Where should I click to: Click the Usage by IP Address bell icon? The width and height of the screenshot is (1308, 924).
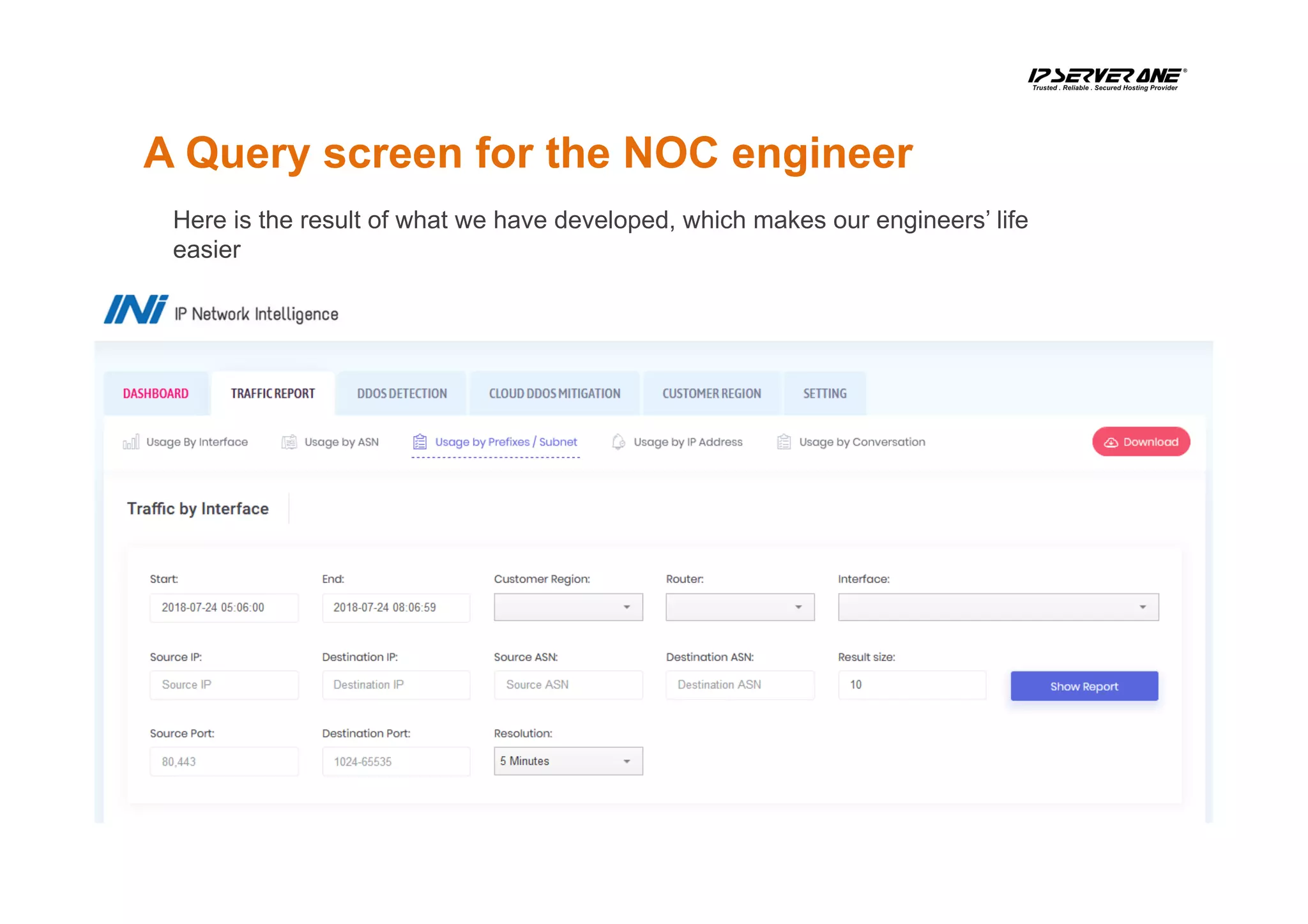coord(618,442)
